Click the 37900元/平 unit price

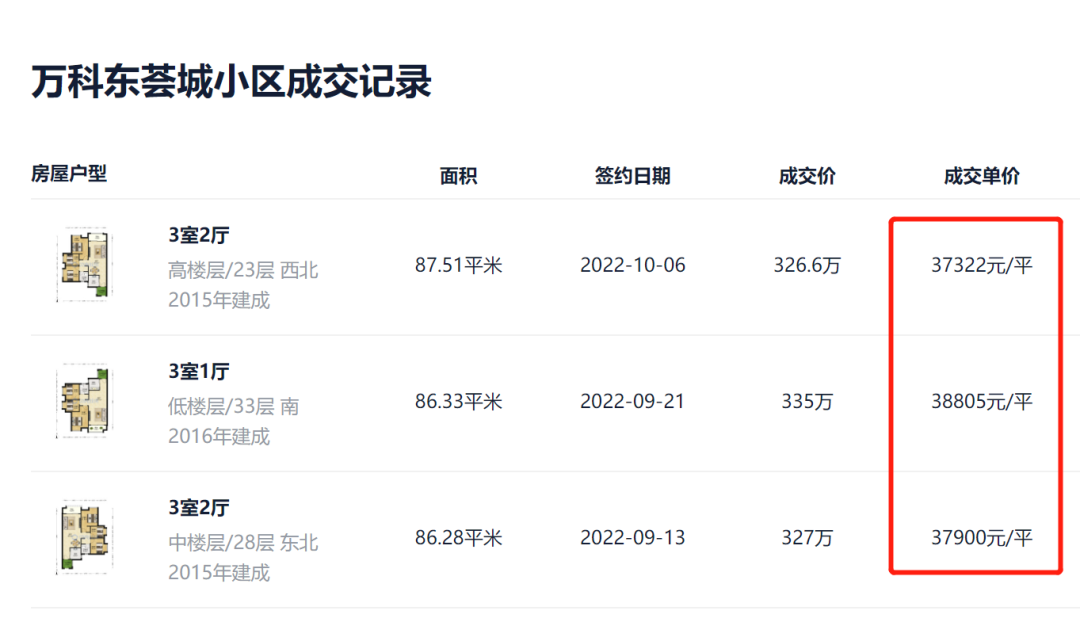tap(982, 538)
